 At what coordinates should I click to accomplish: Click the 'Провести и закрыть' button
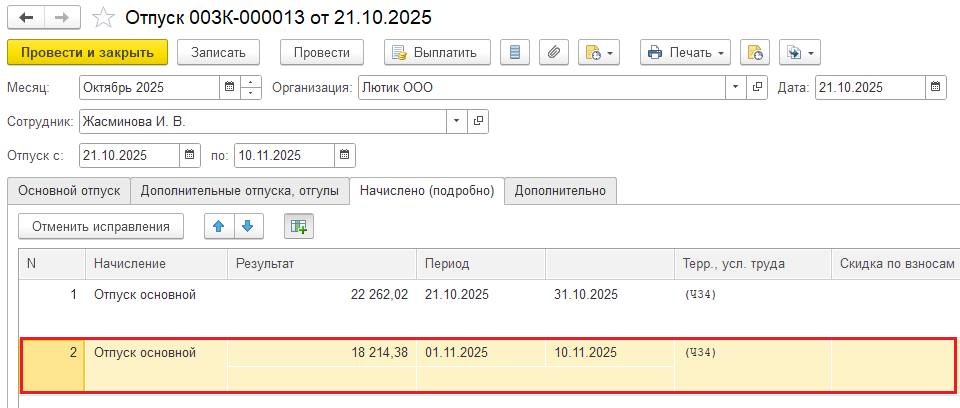(x=87, y=53)
